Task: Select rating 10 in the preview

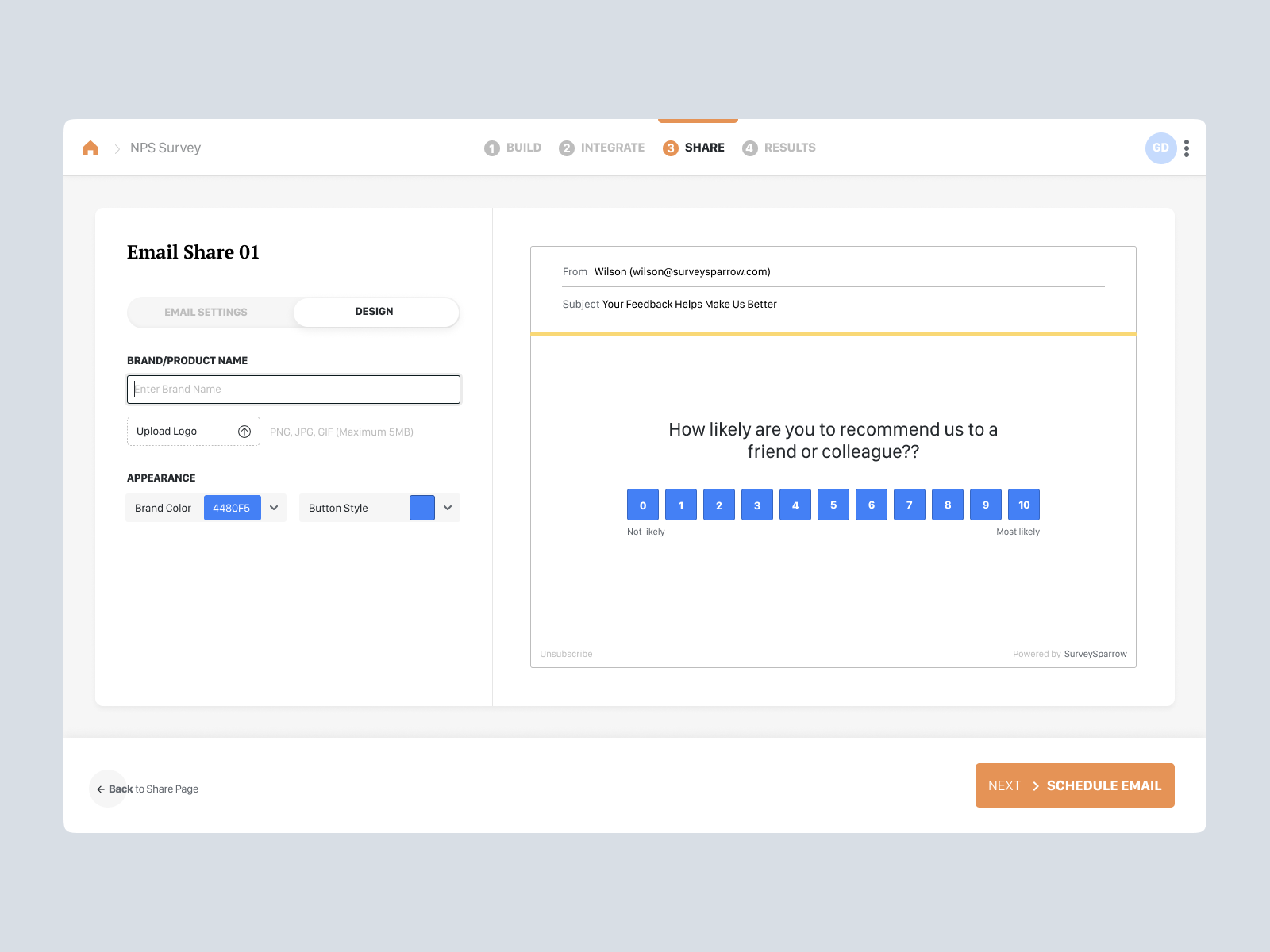Action: 1024,505
